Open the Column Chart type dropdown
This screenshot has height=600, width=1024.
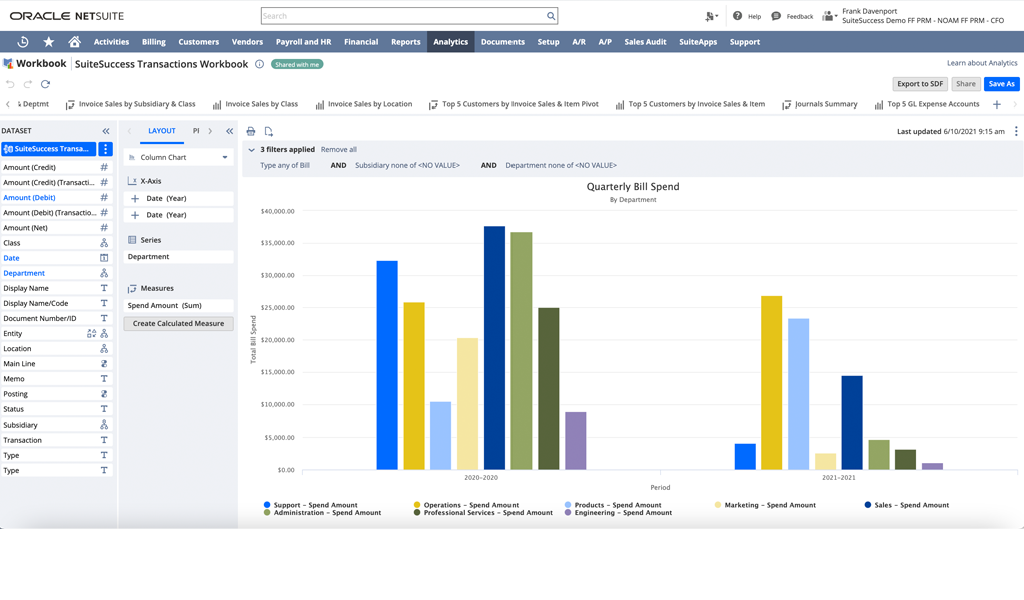pyautogui.click(x=178, y=157)
